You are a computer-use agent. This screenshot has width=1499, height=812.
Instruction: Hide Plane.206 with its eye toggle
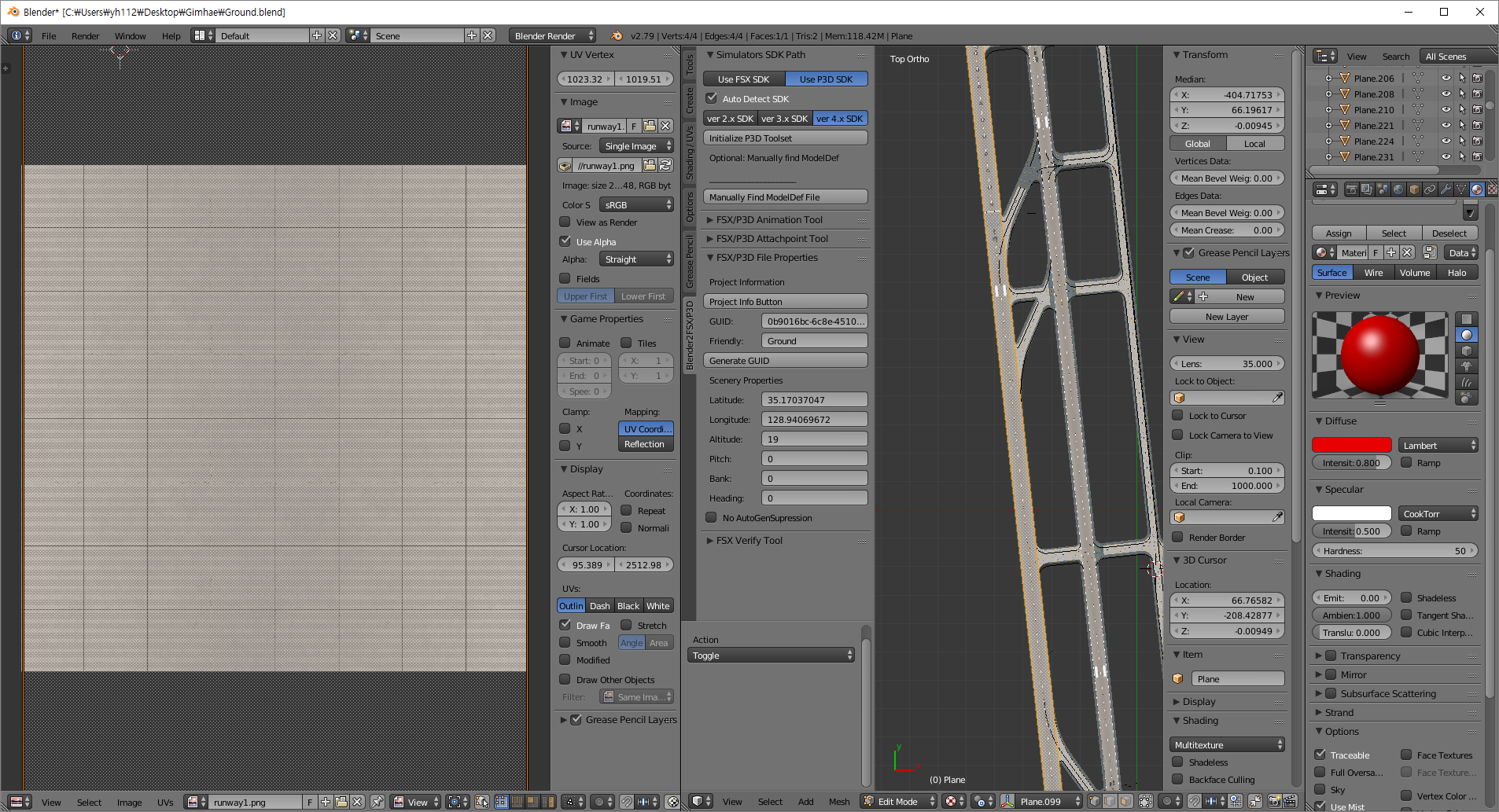click(x=1446, y=78)
